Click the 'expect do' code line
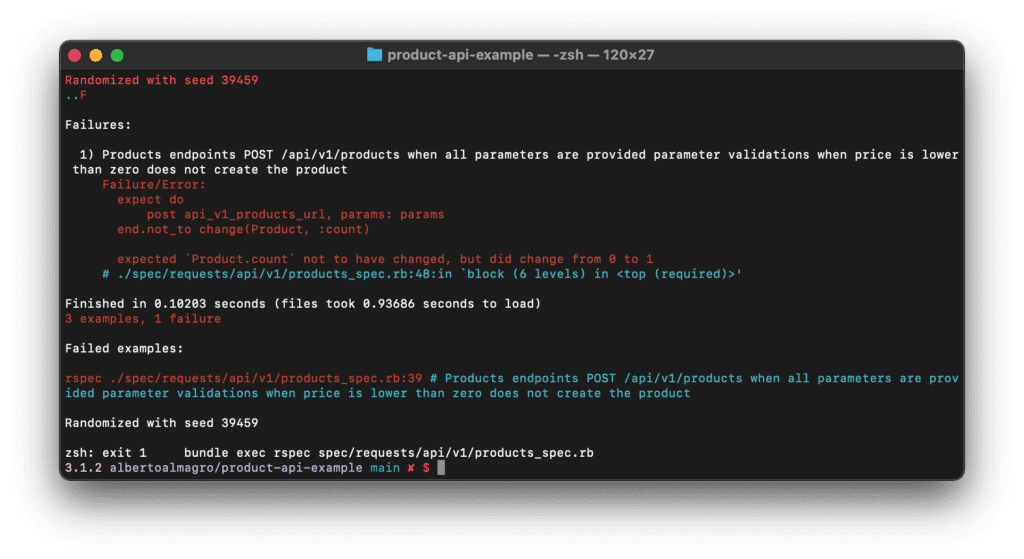 click(x=150, y=200)
